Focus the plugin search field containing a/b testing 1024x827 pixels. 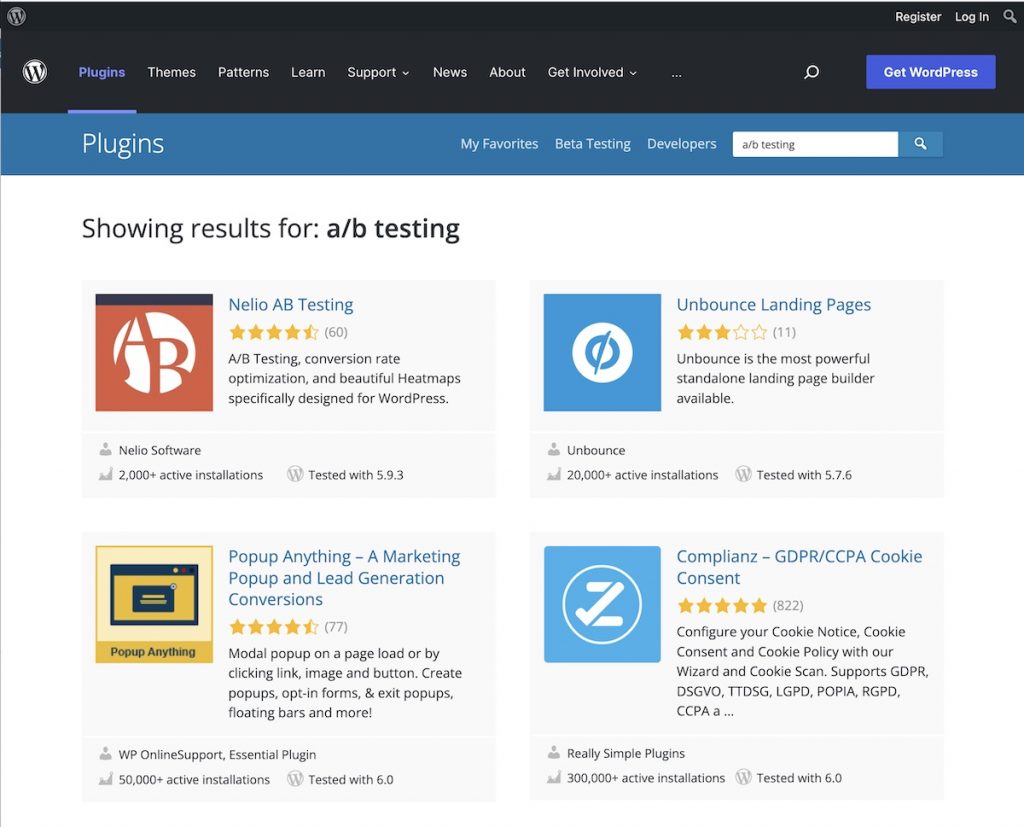815,144
